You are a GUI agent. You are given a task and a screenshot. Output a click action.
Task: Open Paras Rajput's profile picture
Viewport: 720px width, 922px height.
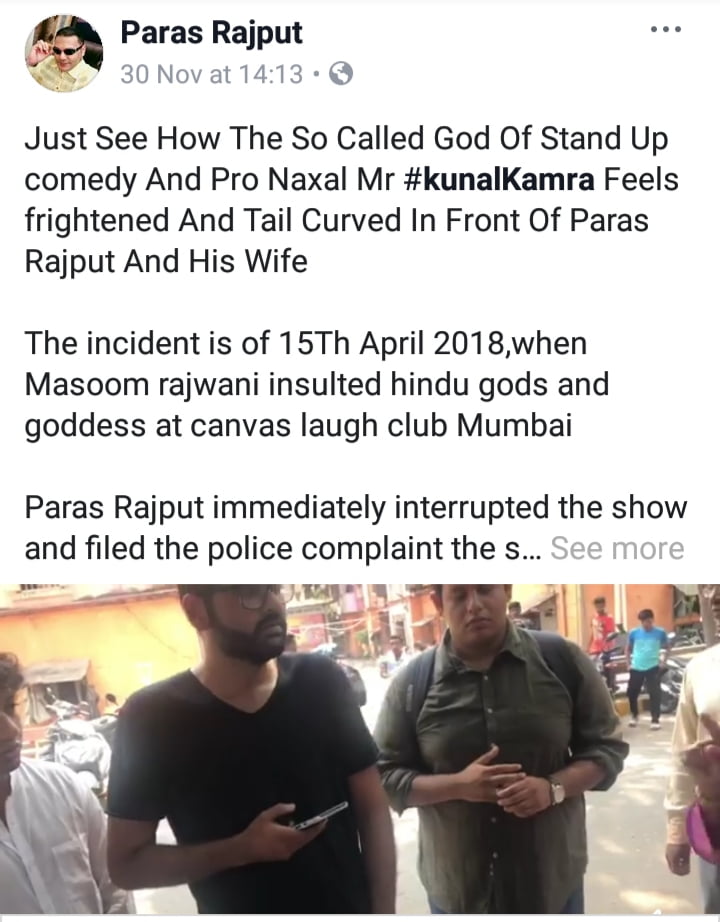(64, 54)
